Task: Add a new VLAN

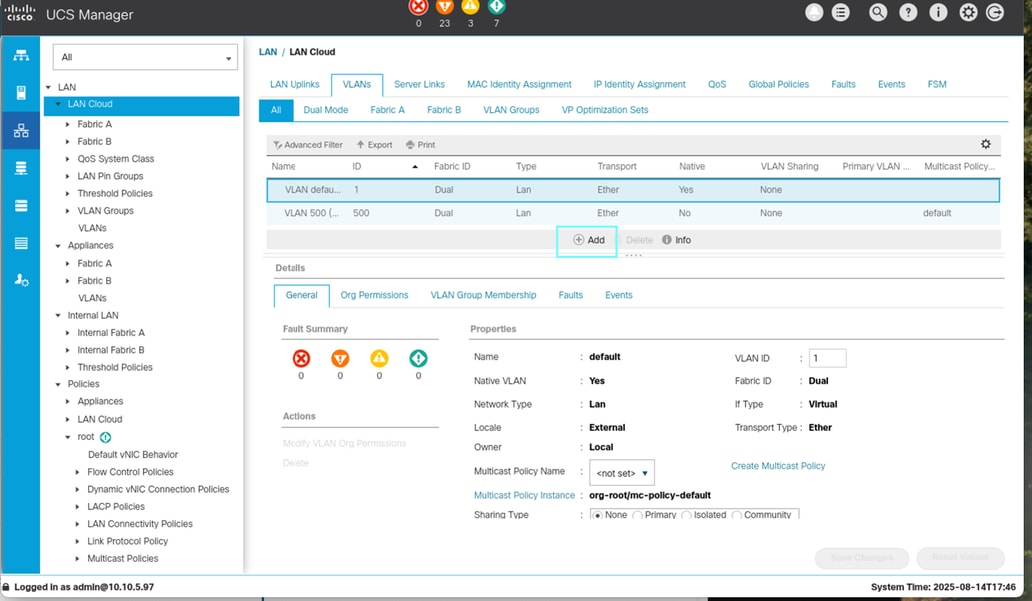Action: pyautogui.click(x=588, y=240)
